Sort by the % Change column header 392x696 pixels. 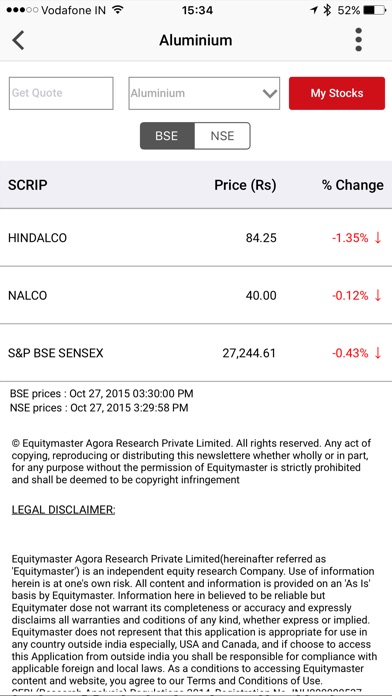(x=353, y=185)
